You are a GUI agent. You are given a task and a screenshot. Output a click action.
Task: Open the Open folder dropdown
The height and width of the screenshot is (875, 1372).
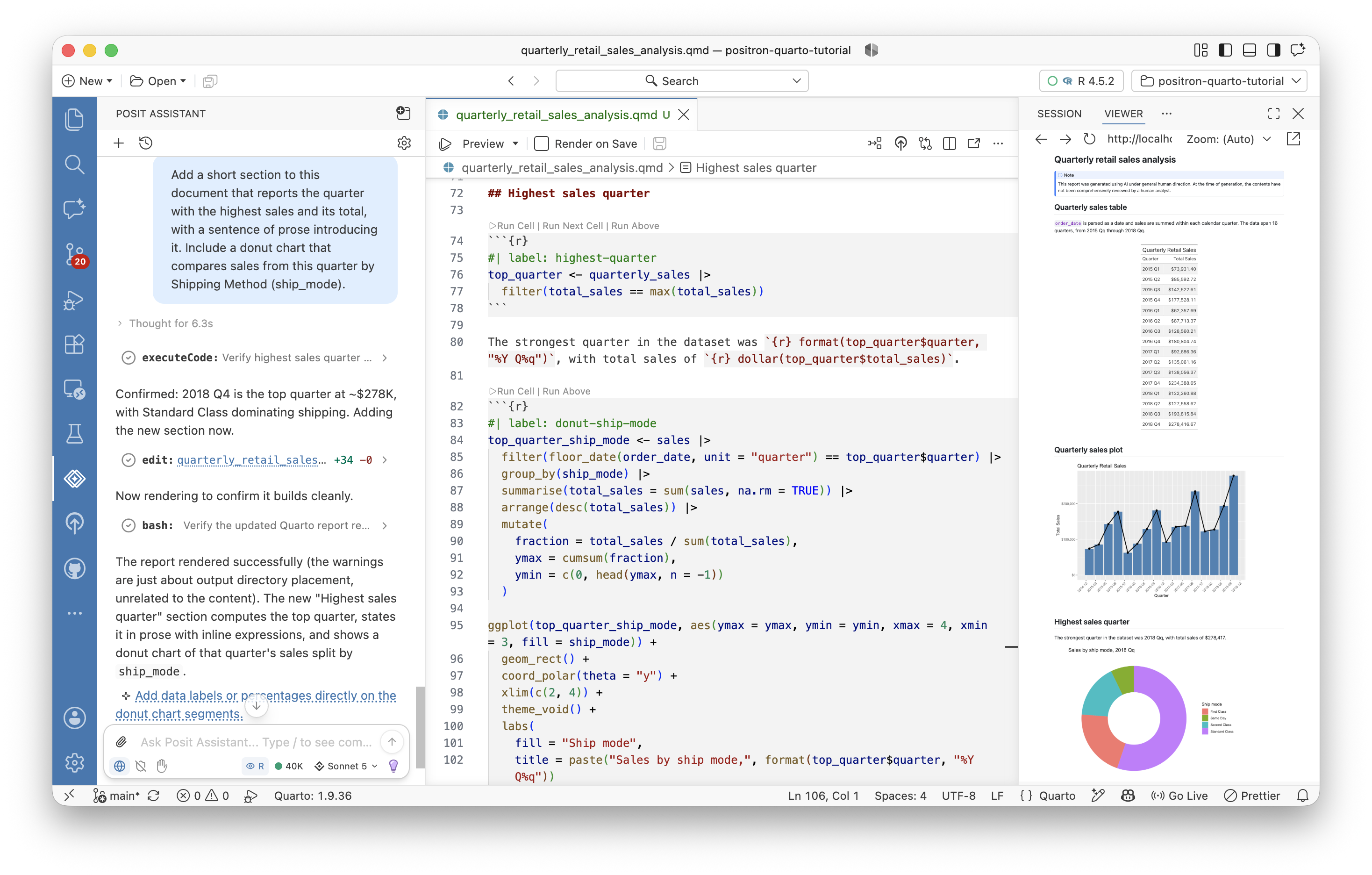click(x=158, y=81)
